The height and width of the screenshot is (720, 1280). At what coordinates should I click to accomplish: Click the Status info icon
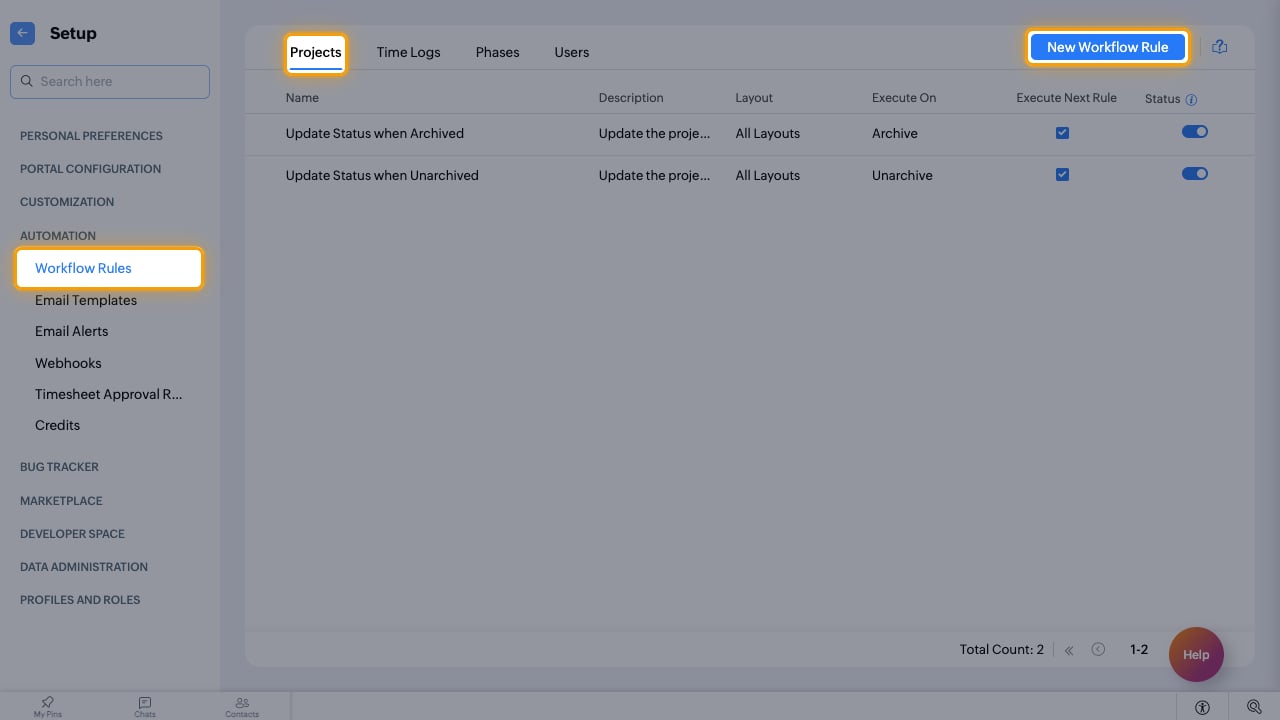1191,100
